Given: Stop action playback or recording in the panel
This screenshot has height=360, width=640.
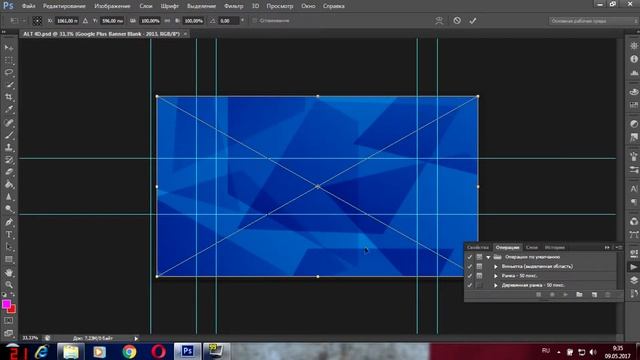Looking at the screenshot, I should (538, 294).
